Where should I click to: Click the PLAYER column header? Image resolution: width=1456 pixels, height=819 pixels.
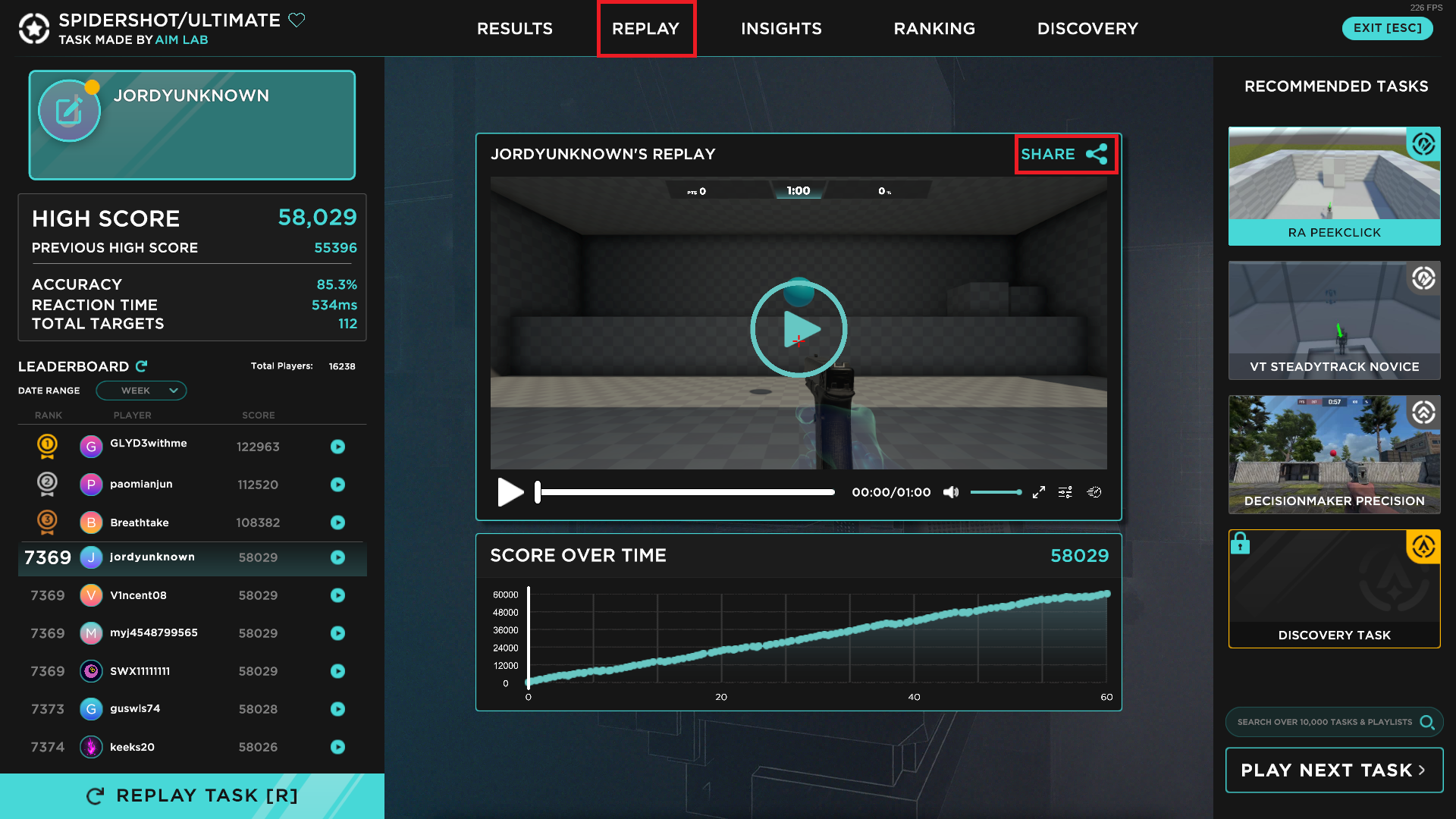point(133,416)
